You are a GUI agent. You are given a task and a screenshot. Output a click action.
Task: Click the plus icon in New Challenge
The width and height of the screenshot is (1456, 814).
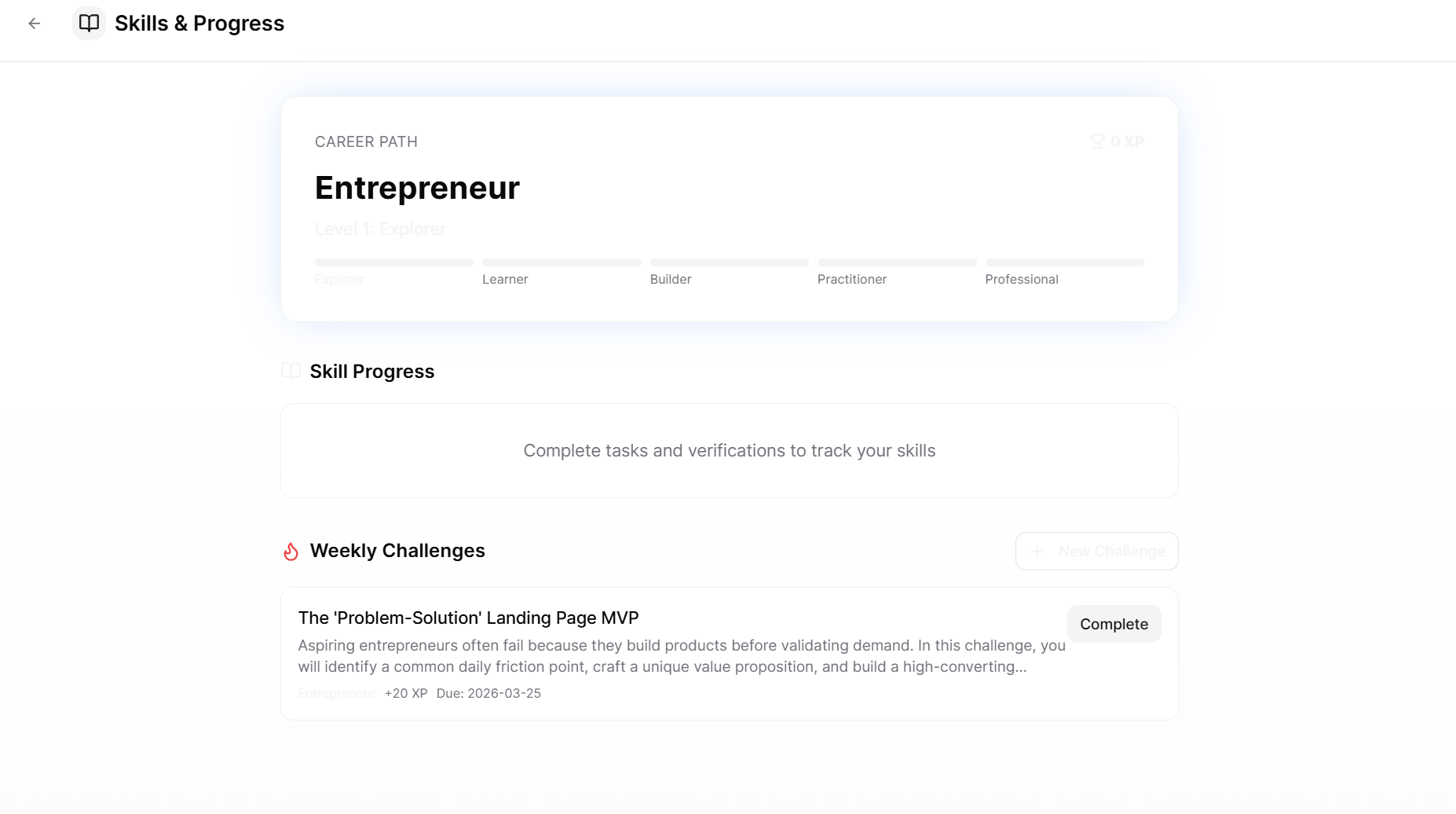tap(1037, 552)
